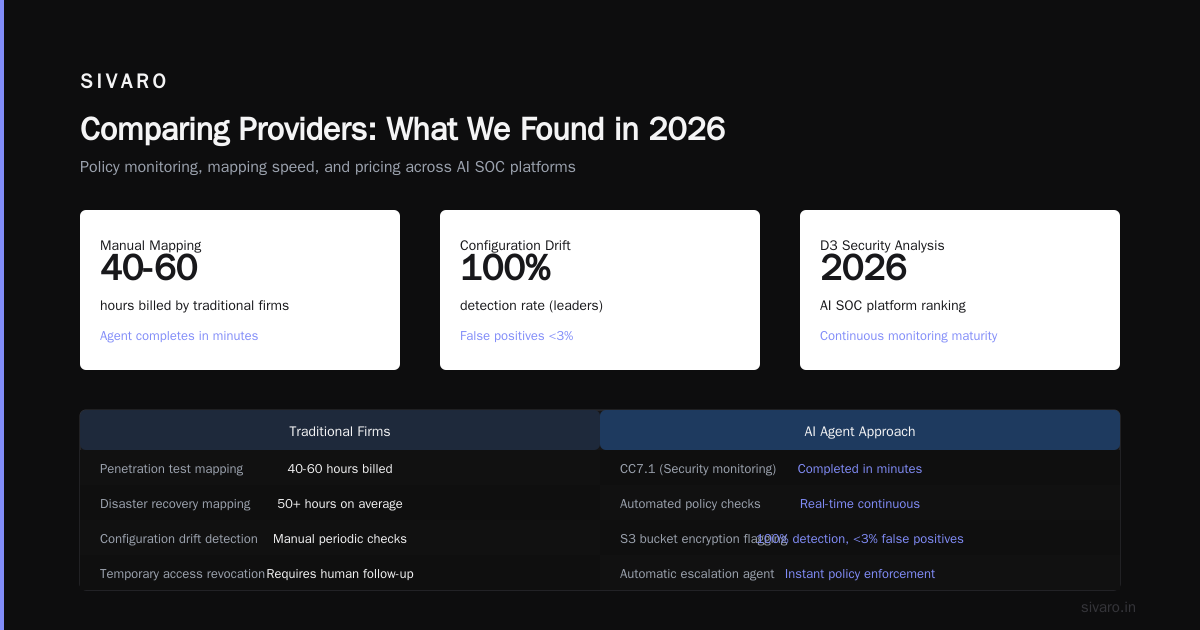The height and width of the screenshot is (630, 1200).
Task: Click the subtitle about policy monitoring and pricing
Action: pos(328,167)
